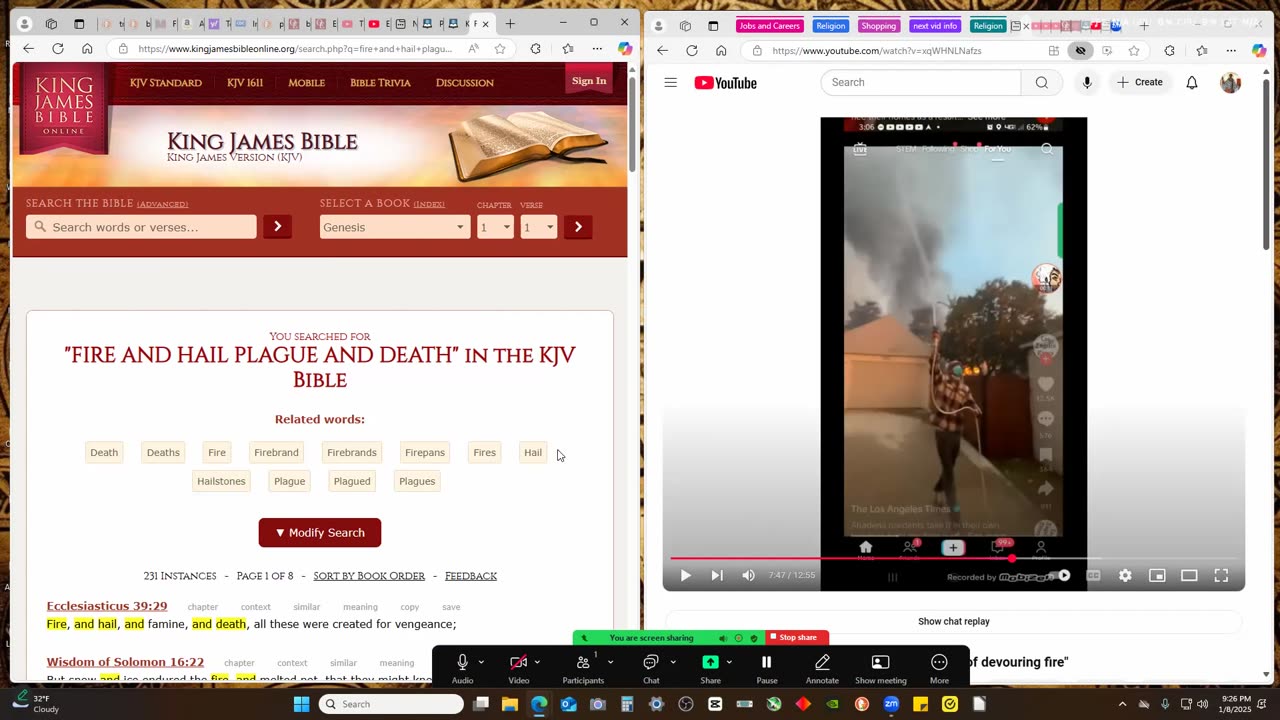Open Zoom app in taskbar
This screenshot has height=720, width=1280.
[891, 704]
